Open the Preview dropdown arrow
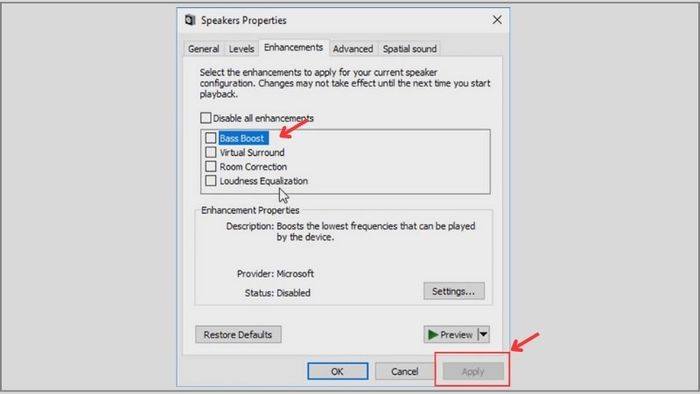Screen dimensions: 700x394 [x=484, y=334]
